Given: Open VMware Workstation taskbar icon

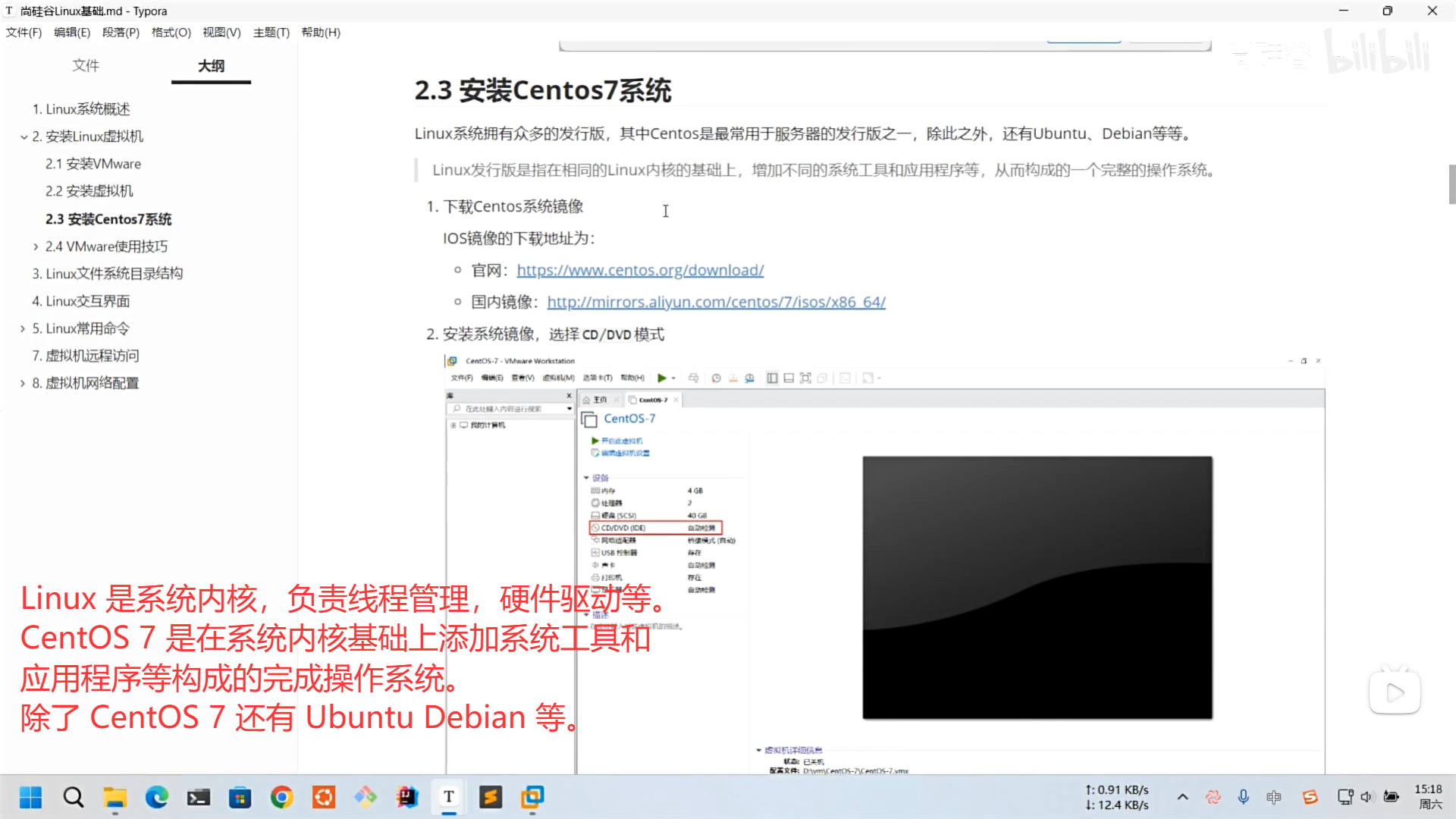Looking at the screenshot, I should 532,797.
